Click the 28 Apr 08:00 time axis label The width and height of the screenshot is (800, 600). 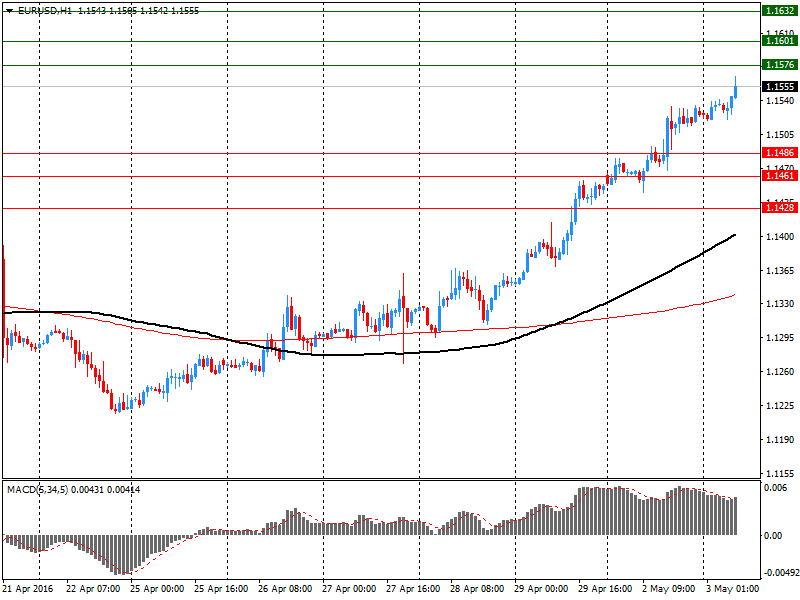point(478,589)
